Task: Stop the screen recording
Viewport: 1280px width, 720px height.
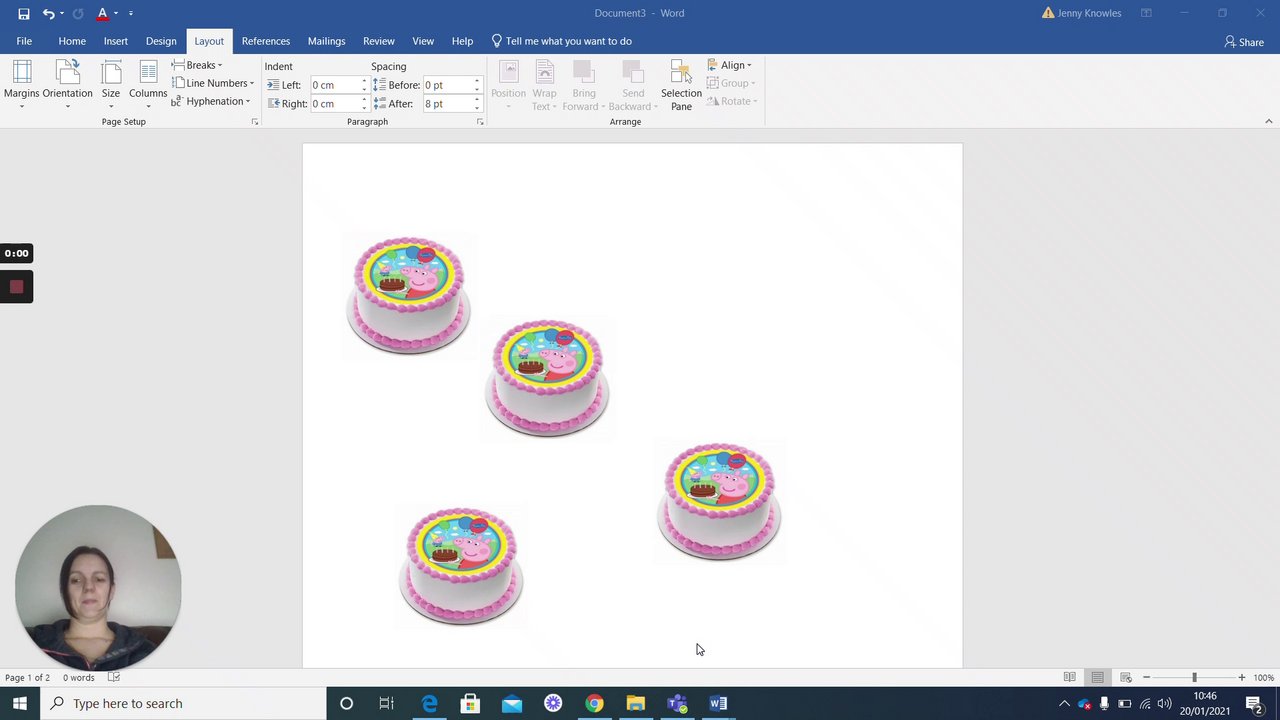Action: (x=16, y=287)
